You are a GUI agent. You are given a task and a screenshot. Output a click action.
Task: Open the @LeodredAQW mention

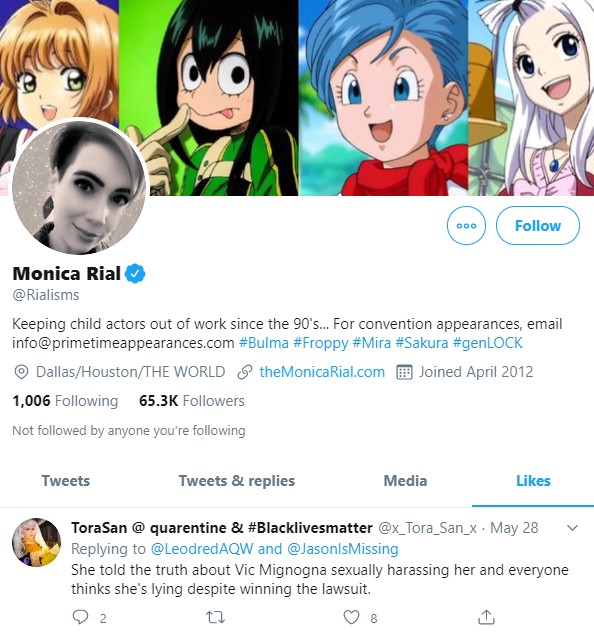click(x=202, y=549)
